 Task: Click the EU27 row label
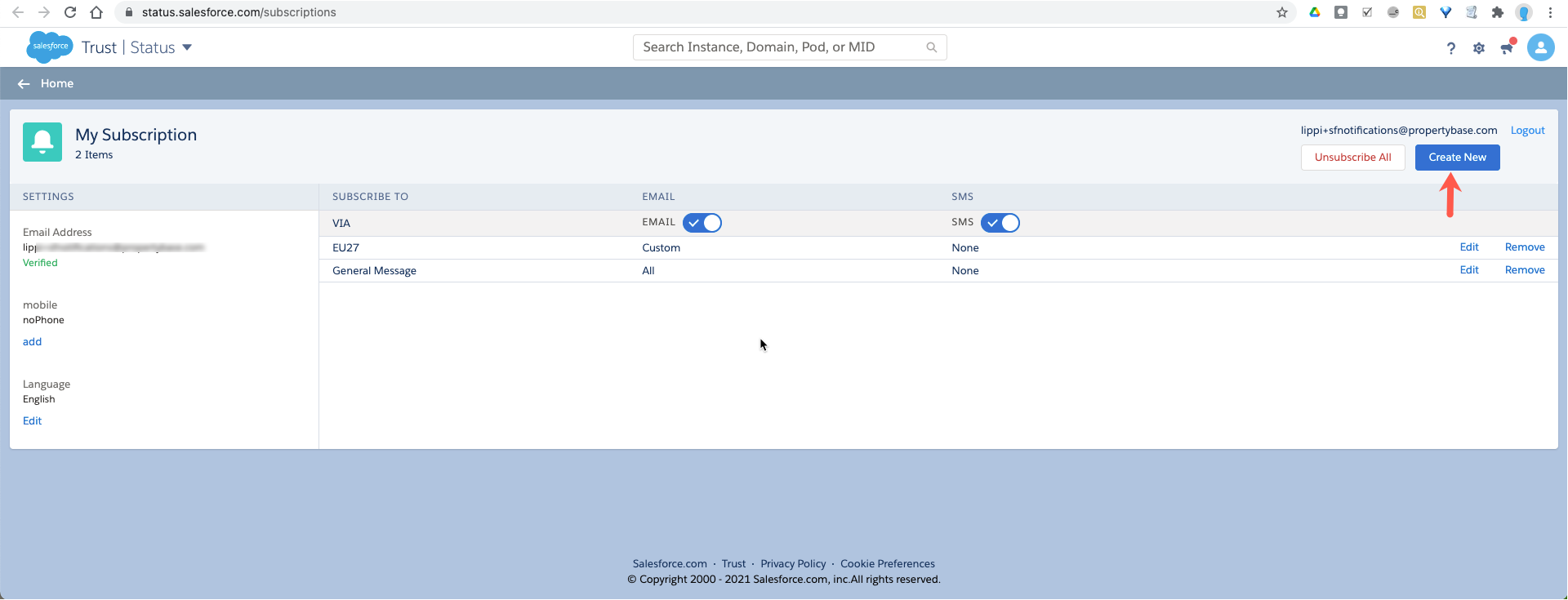coord(345,247)
